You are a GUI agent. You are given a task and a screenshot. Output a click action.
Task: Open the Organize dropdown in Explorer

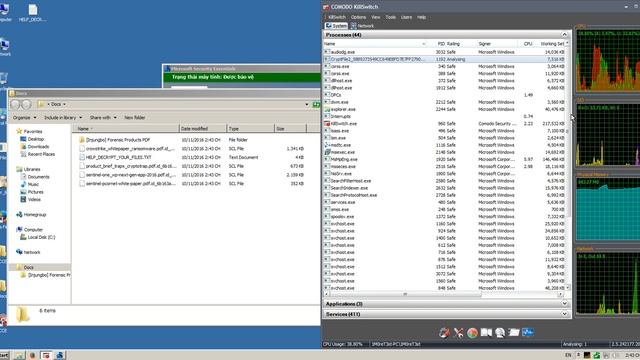(24, 118)
